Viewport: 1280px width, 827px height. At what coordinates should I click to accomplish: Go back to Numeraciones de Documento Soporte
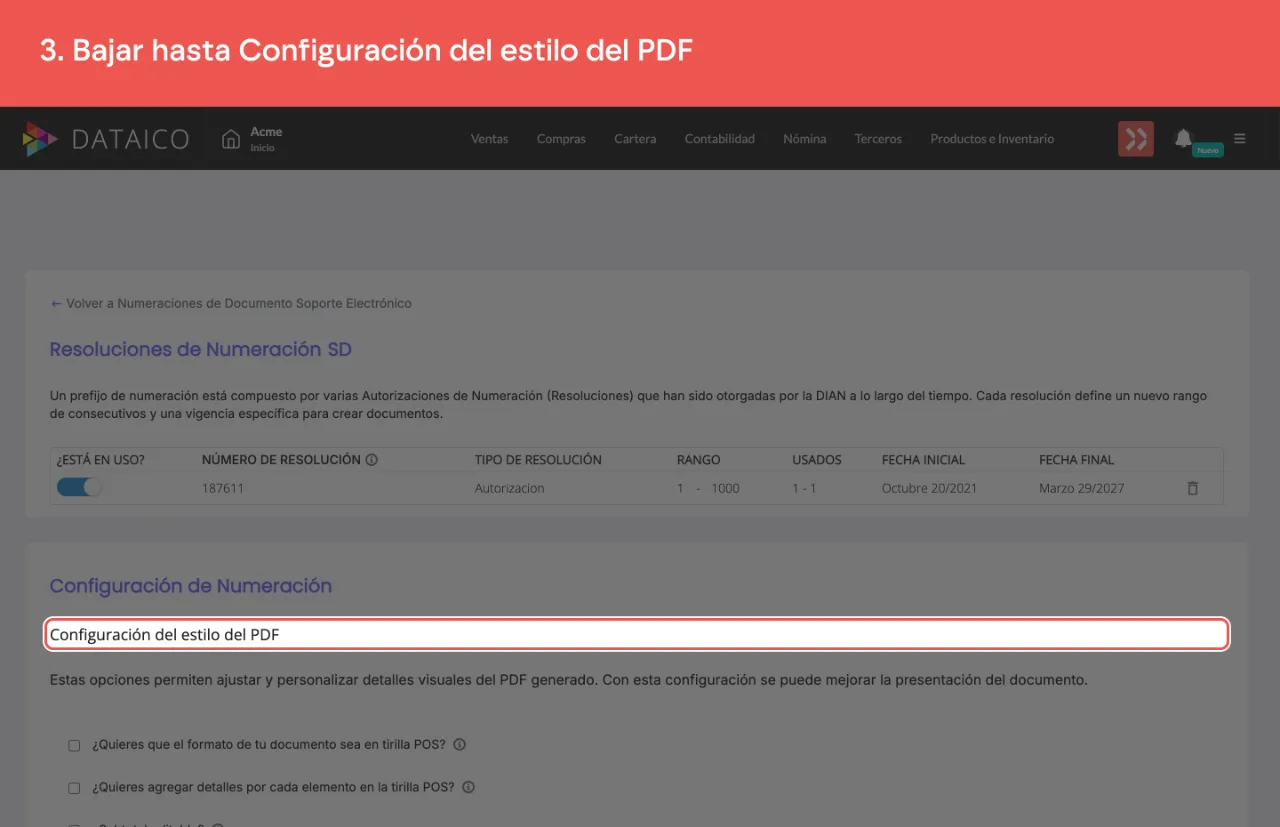click(231, 303)
